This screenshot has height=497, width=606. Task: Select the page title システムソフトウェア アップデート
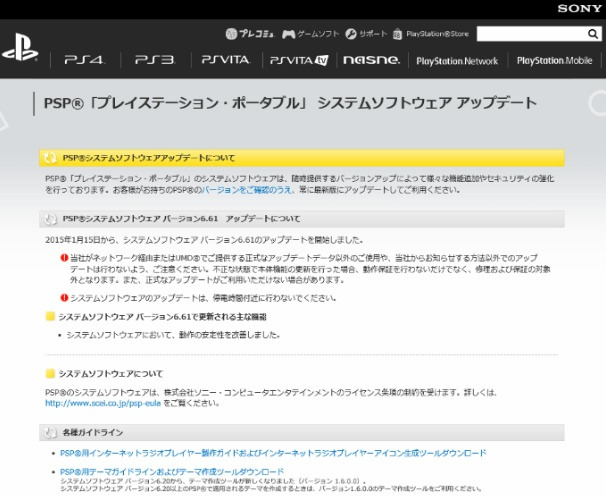[427, 103]
